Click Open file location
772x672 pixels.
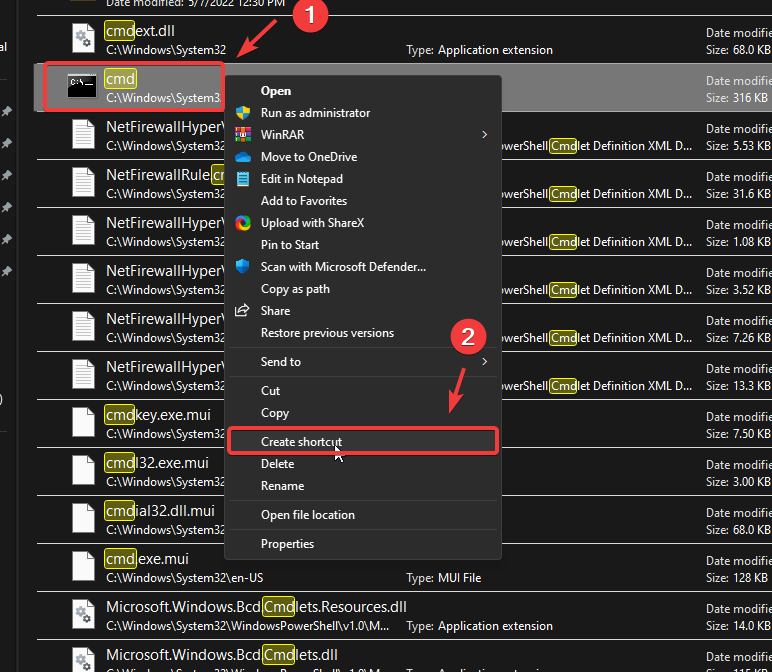363,515
